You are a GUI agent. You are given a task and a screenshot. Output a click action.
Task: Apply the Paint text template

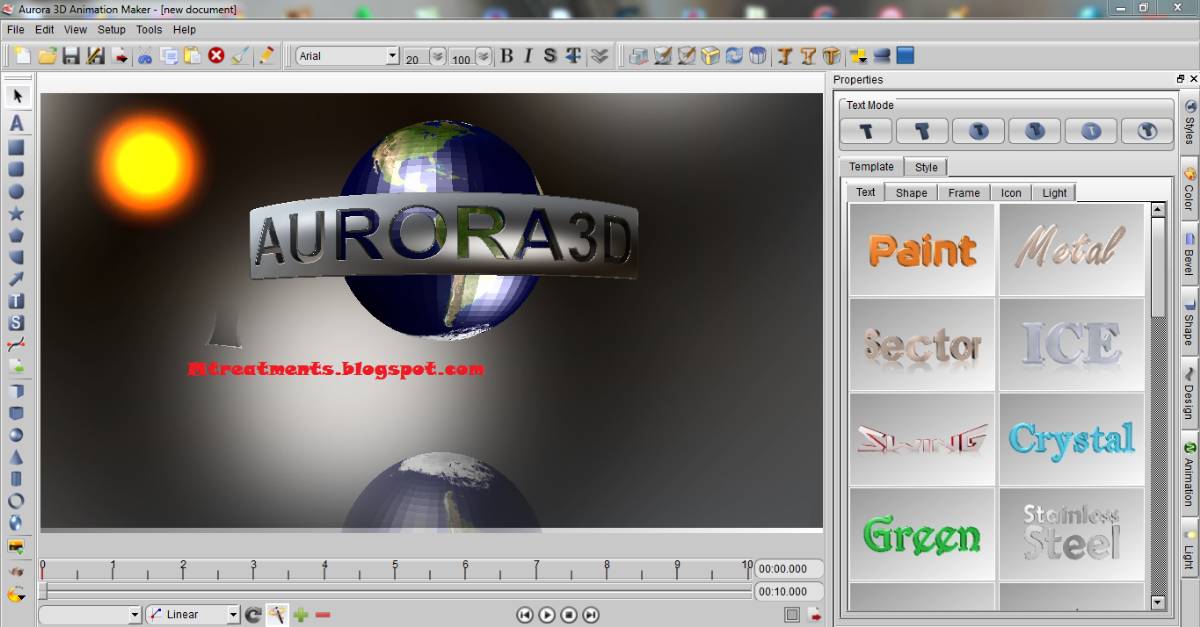[x=922, y=250]
